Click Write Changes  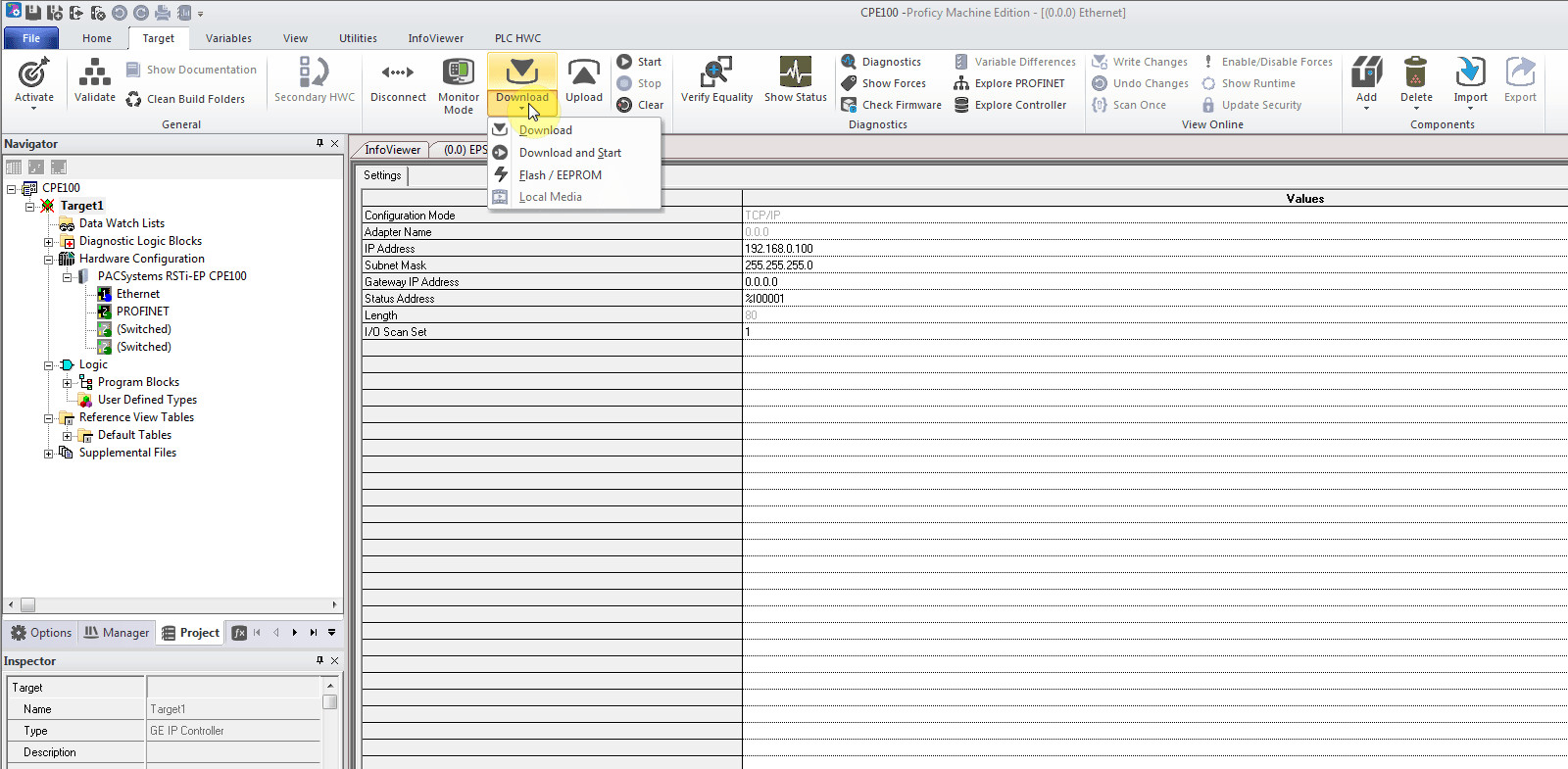(1140, 62)
